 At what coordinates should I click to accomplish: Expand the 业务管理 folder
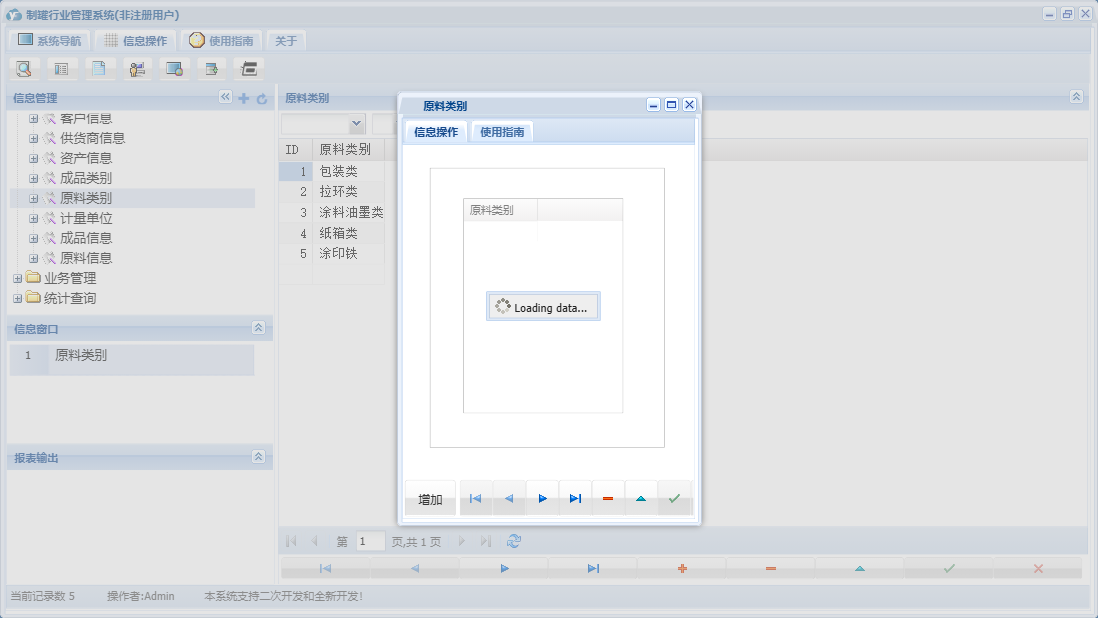[18, 279]
